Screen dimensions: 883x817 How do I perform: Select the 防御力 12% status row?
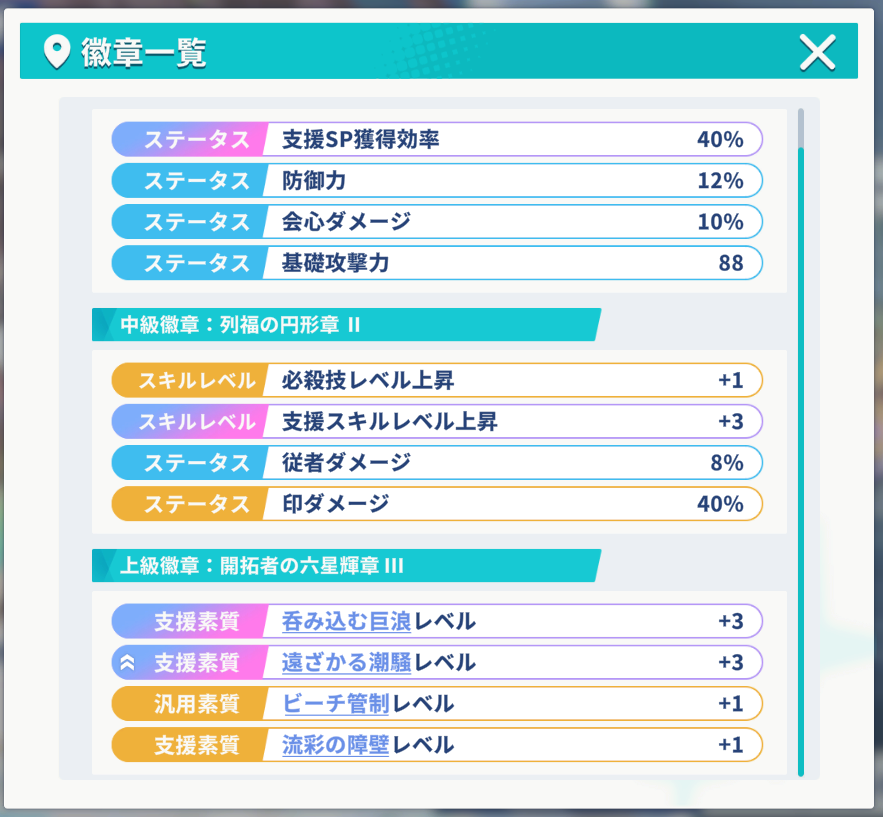tap(437, 180)
